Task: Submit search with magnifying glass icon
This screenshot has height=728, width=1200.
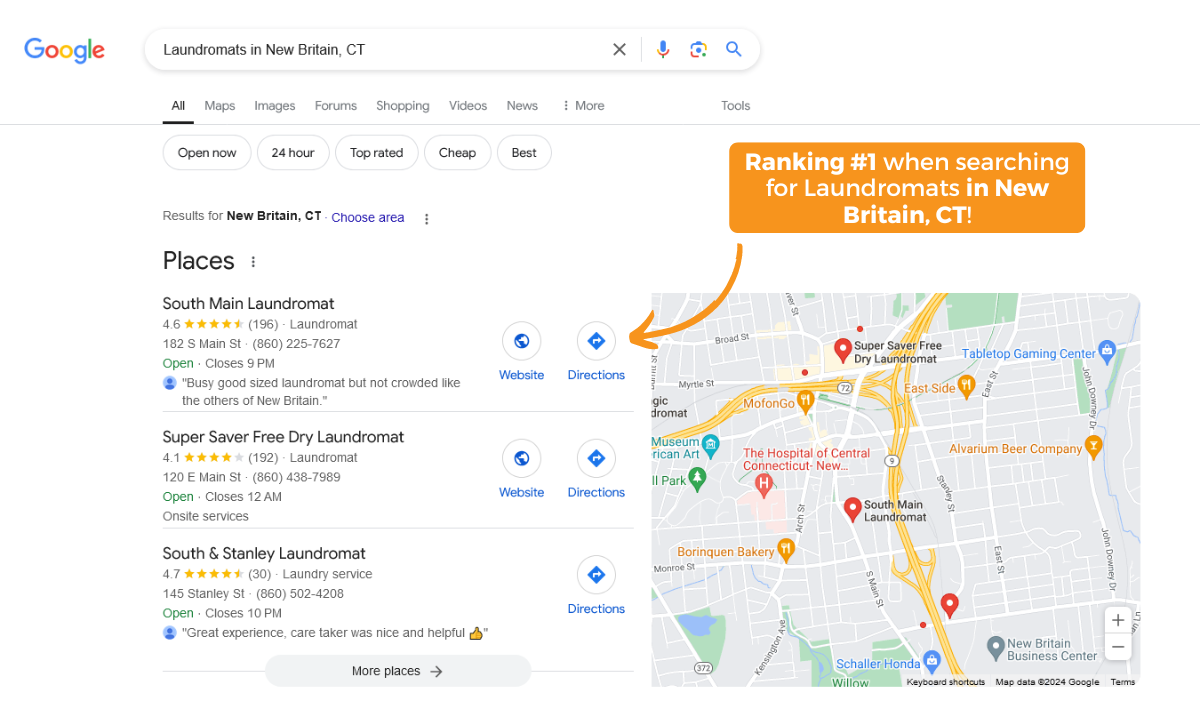Action: pyautogui.click(x=734, y=49)
